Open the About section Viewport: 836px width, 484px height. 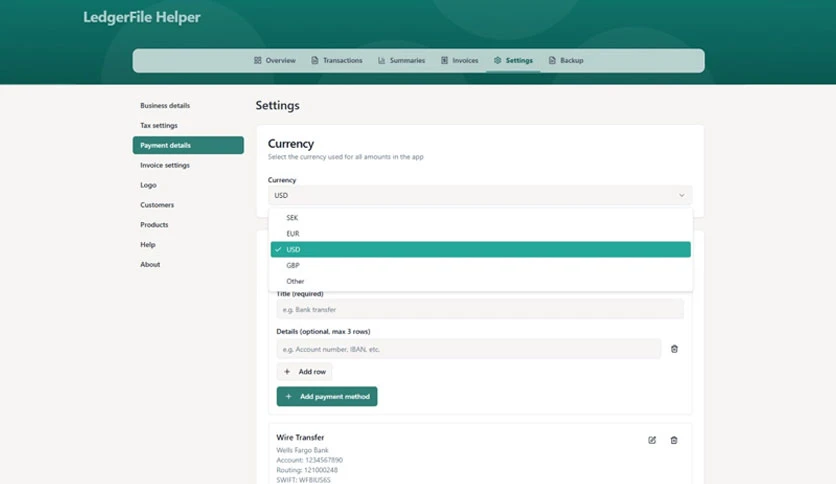click(x=188, y=264)
